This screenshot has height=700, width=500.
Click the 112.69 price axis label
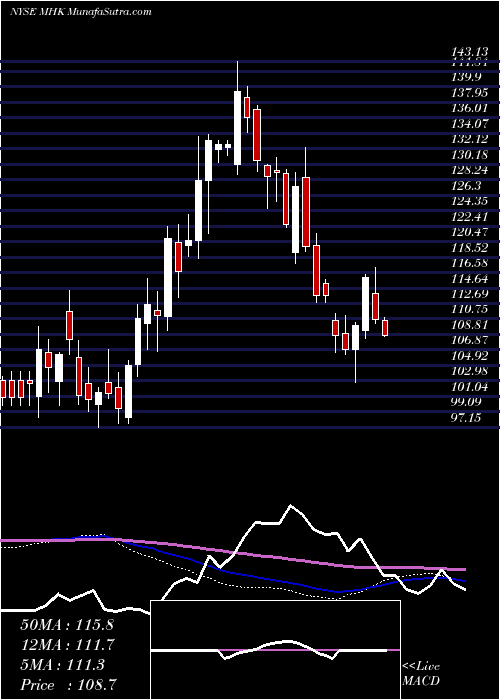(x=471, y=294)
